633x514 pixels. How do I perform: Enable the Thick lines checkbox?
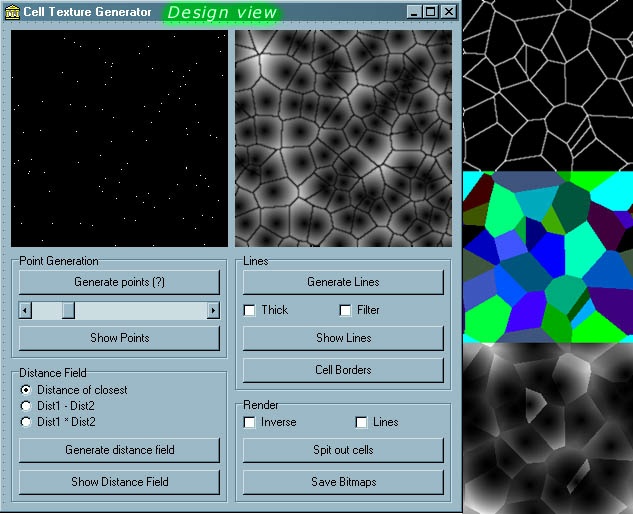(x=250, y=310)
